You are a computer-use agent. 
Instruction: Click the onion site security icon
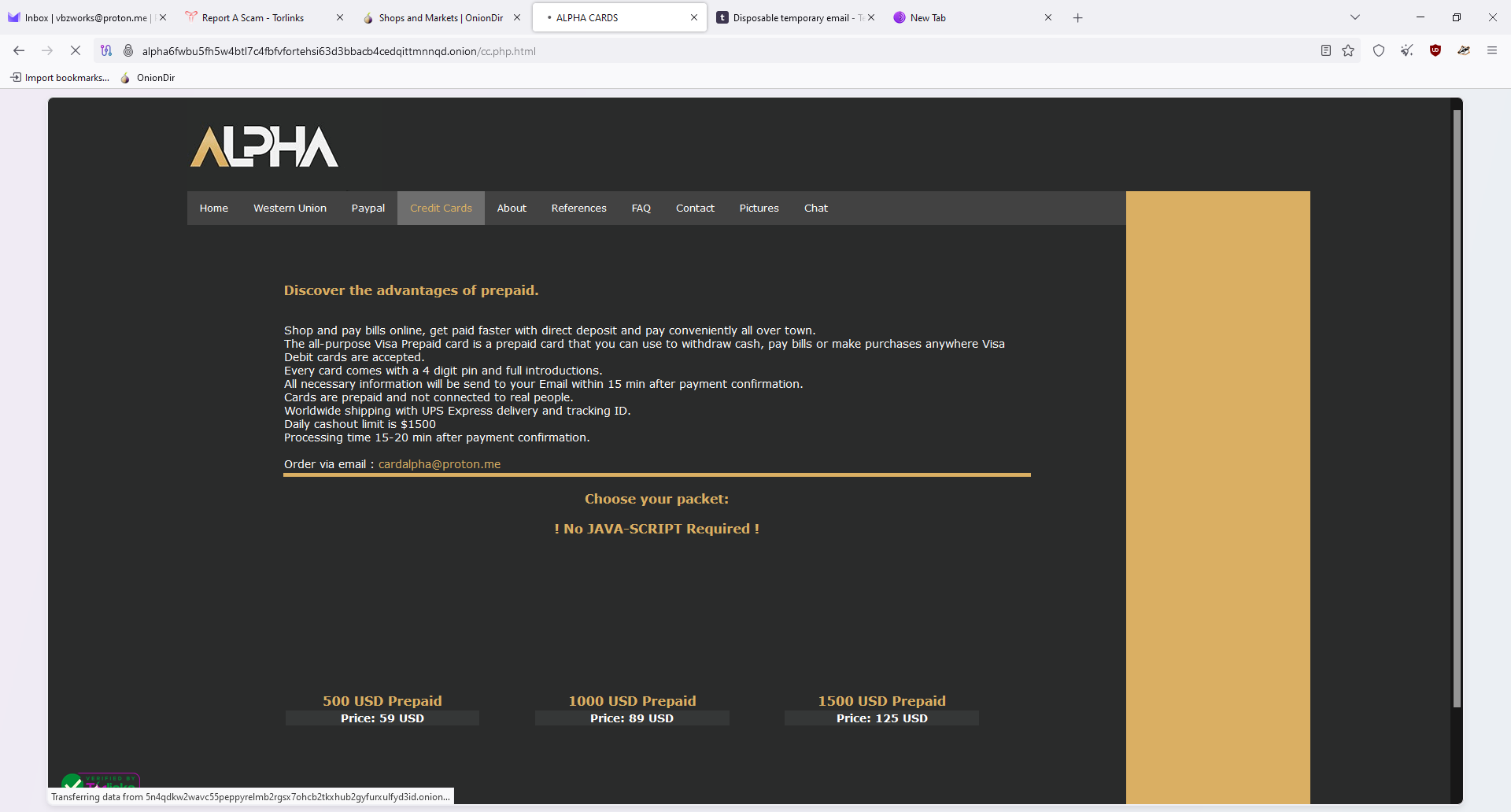(x=128, y=50)
